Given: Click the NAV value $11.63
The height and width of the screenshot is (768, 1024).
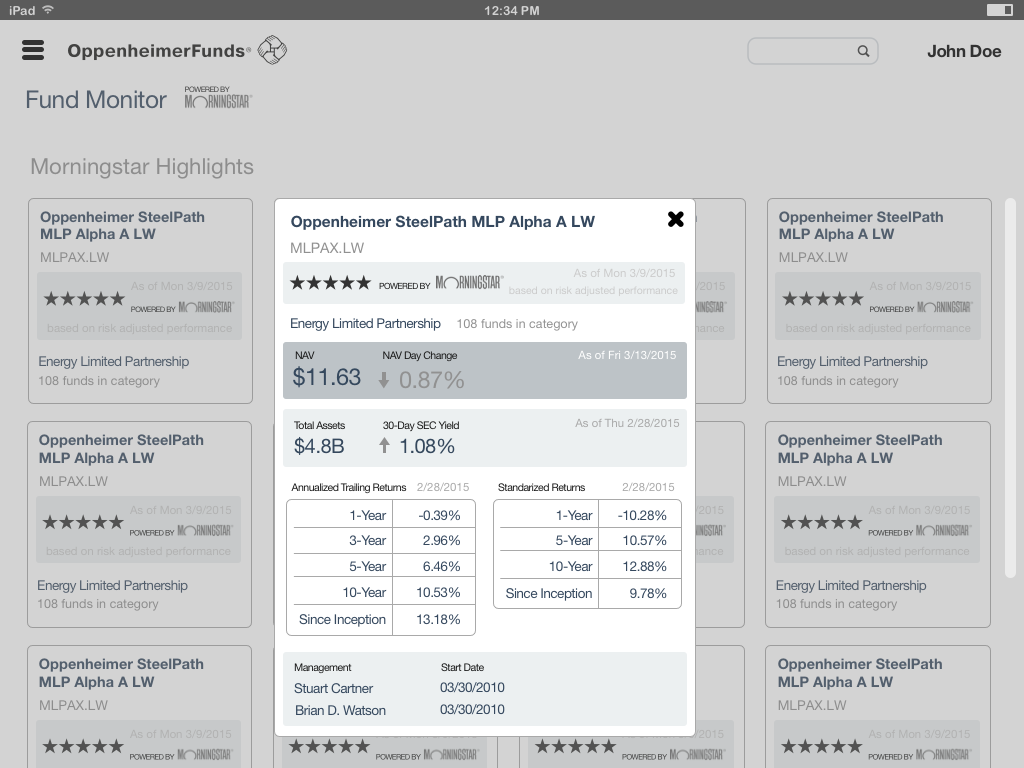Looking at the screenshot, I should tap(327, 377).
